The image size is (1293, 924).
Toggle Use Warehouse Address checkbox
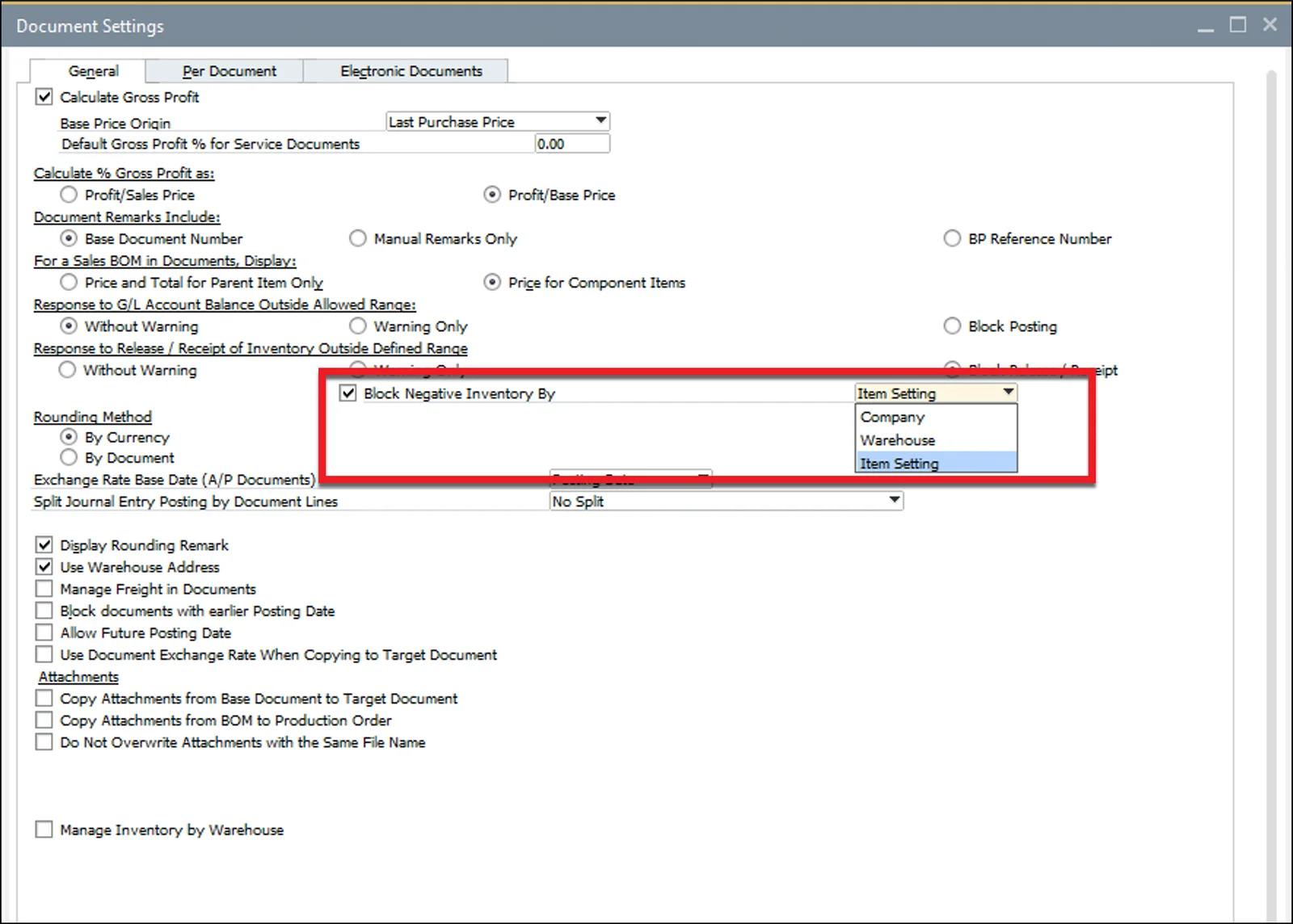(x=44, y=567)
